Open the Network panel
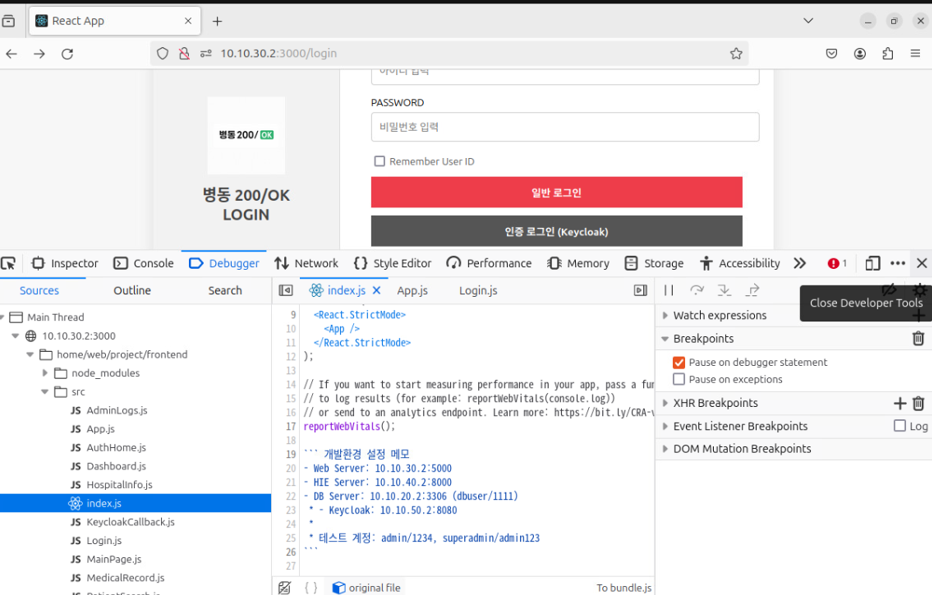 [306, 263]
